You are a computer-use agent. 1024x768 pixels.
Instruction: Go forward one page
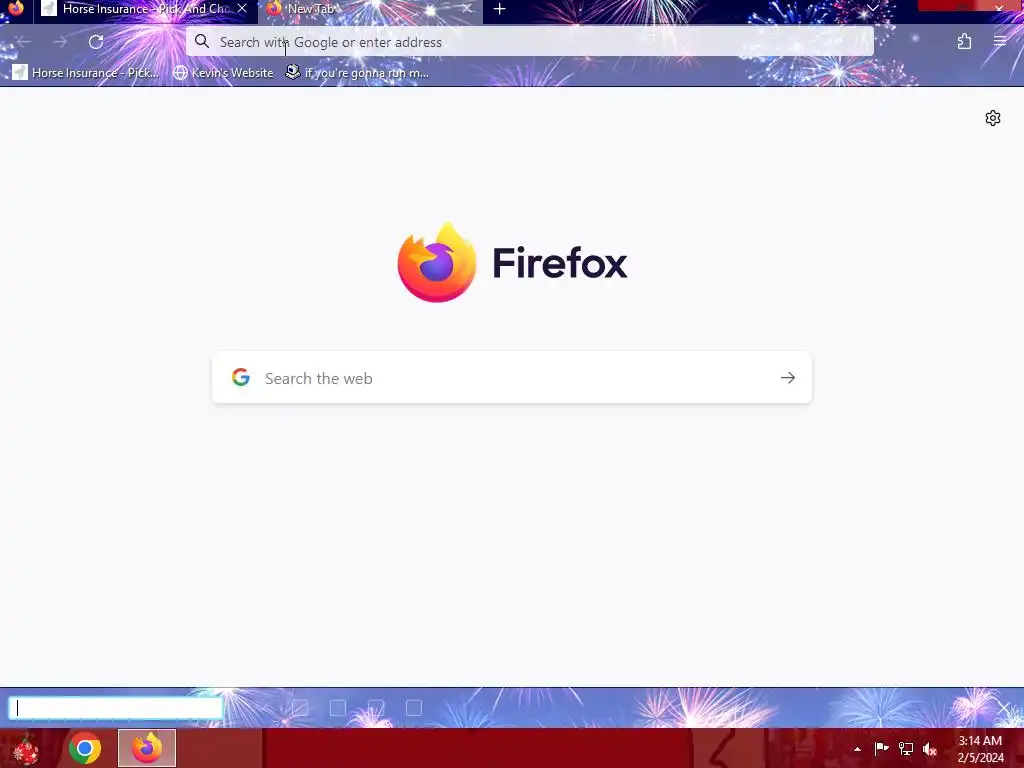coord(60,42)
